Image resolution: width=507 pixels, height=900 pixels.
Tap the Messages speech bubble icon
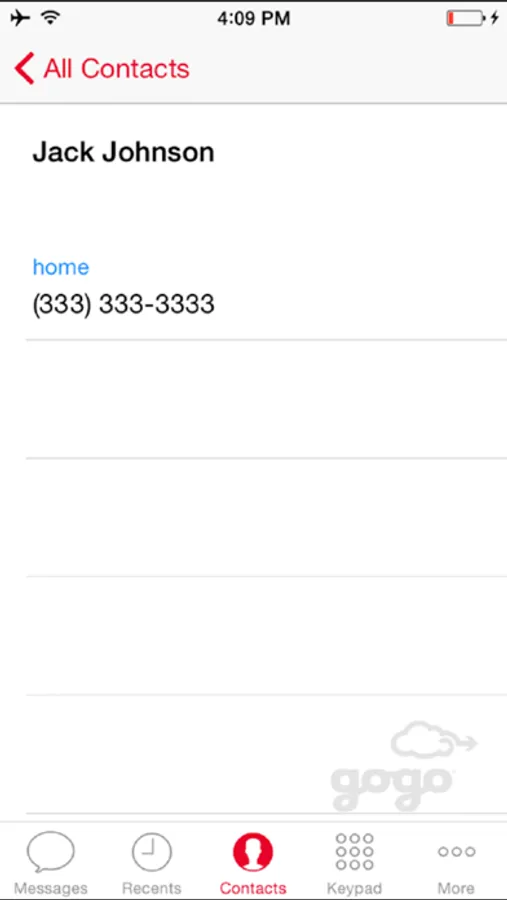click(51, 852)
